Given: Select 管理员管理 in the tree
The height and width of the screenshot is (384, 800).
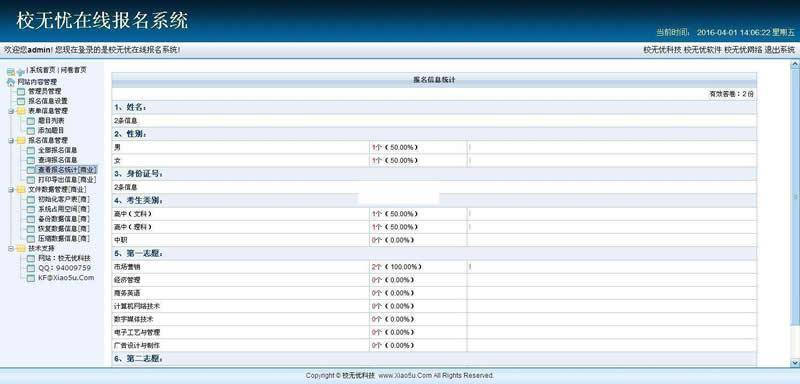Looking at the screenshot, I should click(44, 92).
